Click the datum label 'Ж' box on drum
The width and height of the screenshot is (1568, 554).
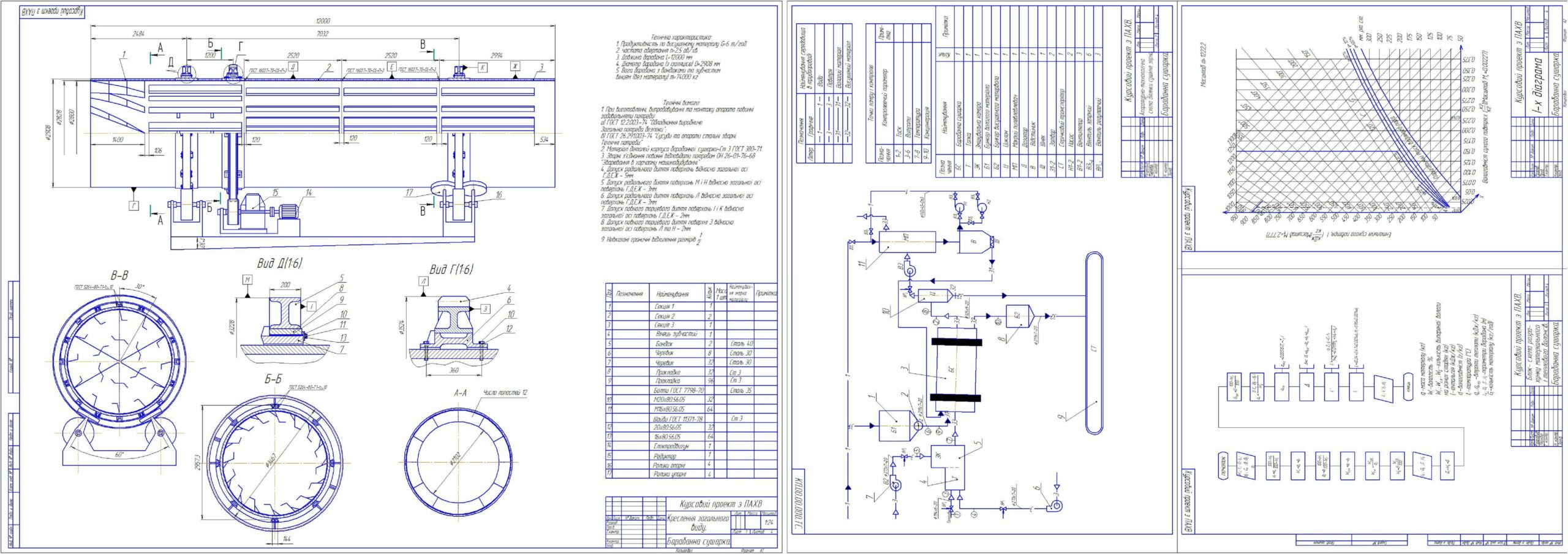(x=515, y=65)
